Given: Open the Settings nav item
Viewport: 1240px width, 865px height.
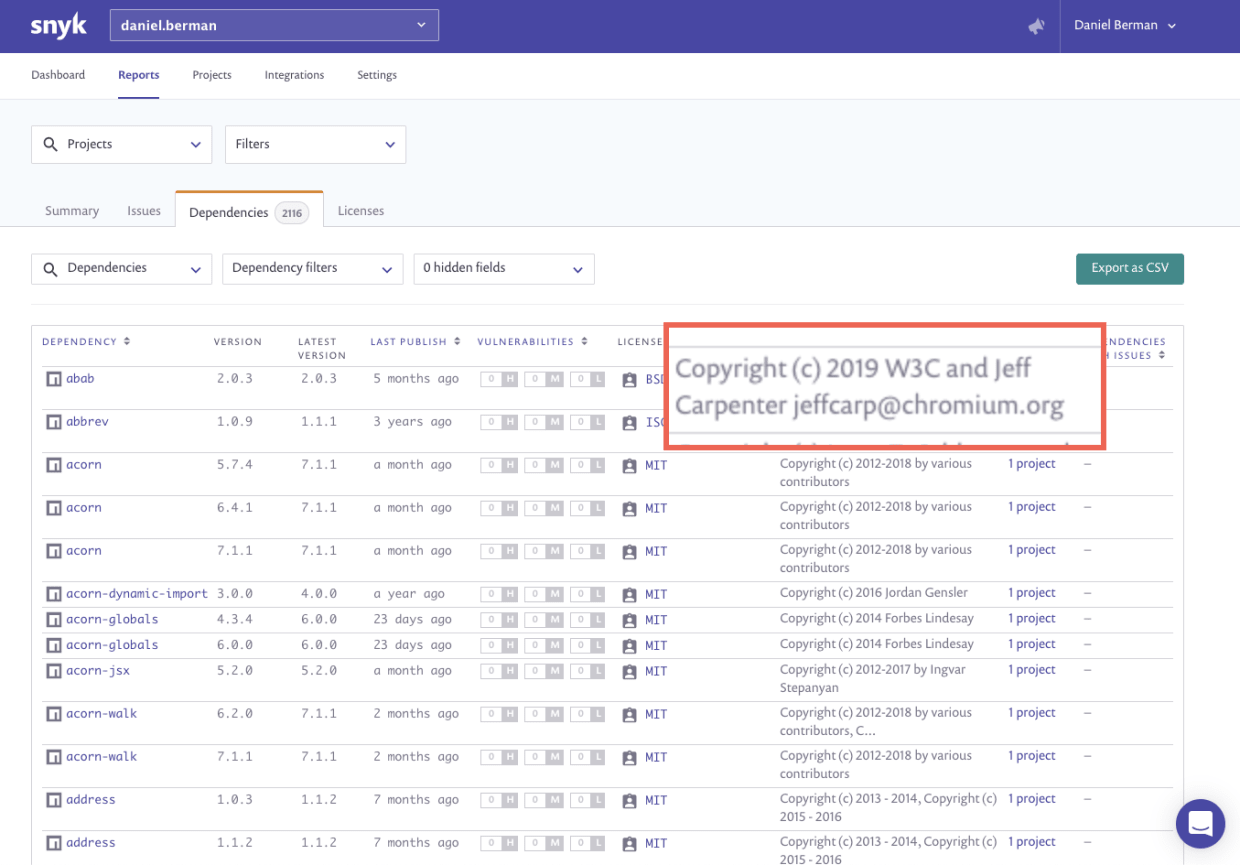Looking at the screenshot, I should pyautogui.click(x=377, y=75).
